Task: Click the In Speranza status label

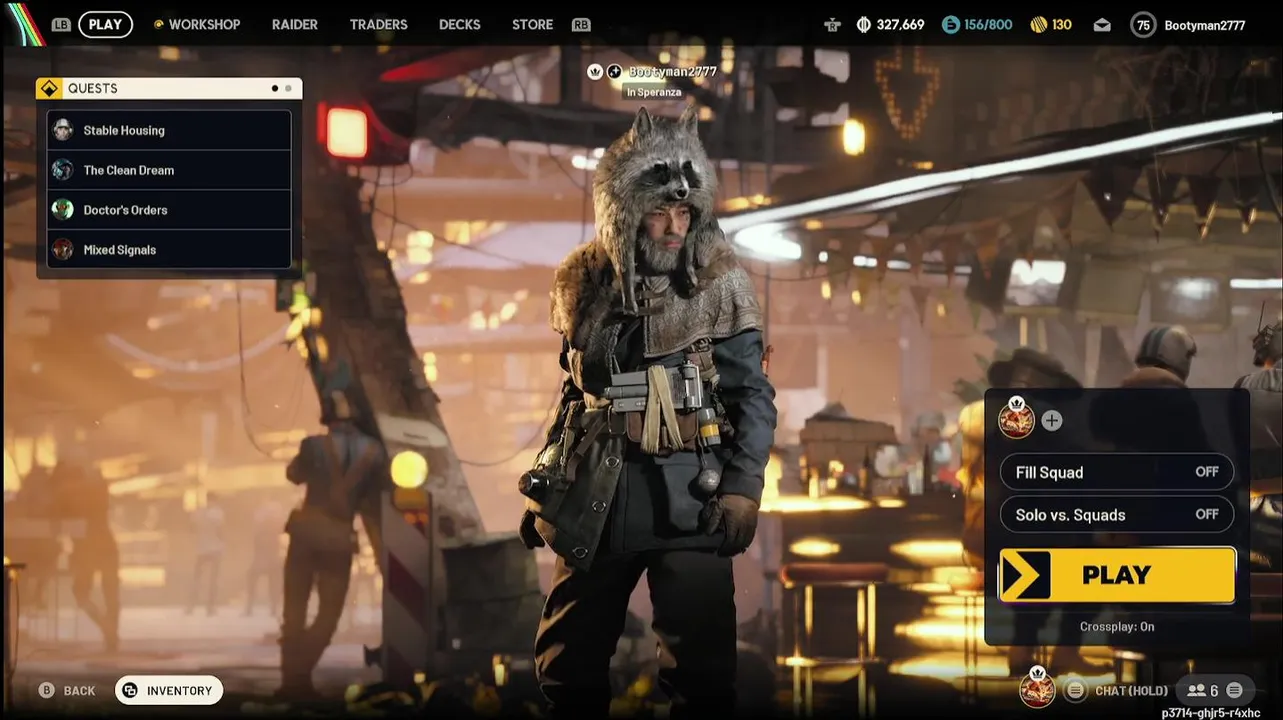Action: click(654, 92)
